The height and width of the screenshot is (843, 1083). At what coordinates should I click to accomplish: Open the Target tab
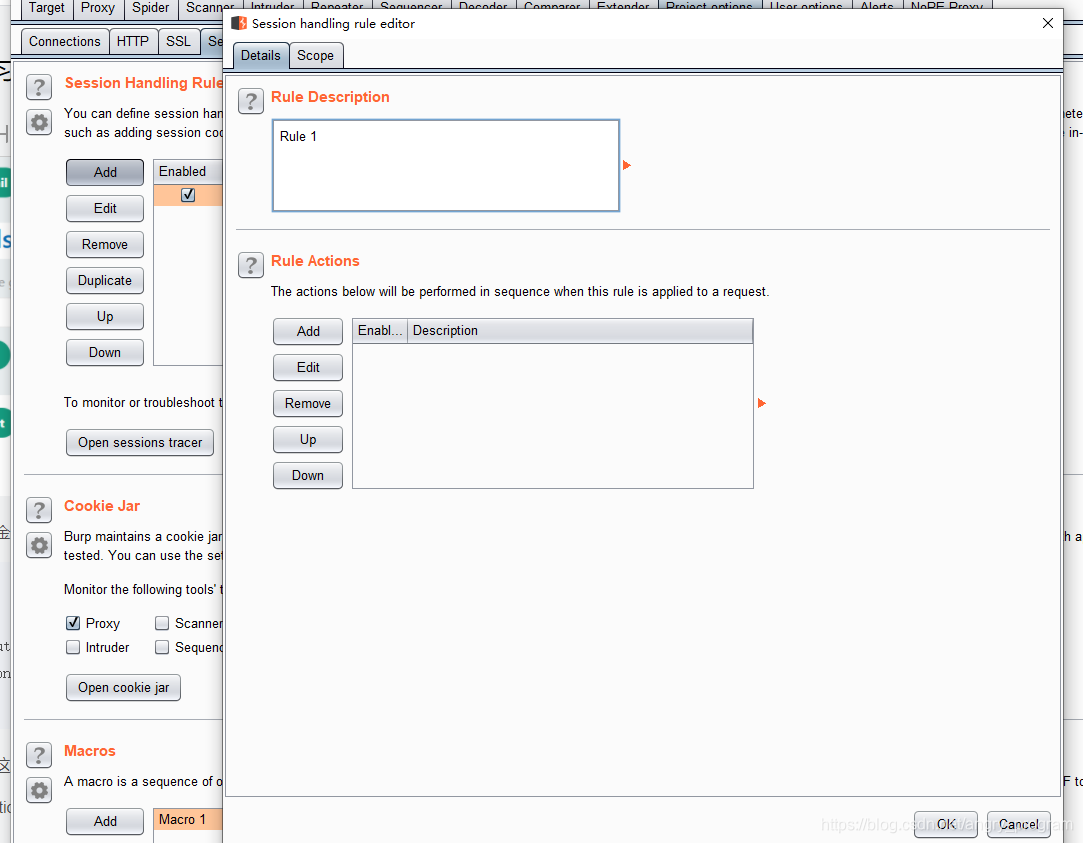tap(46, 8)
